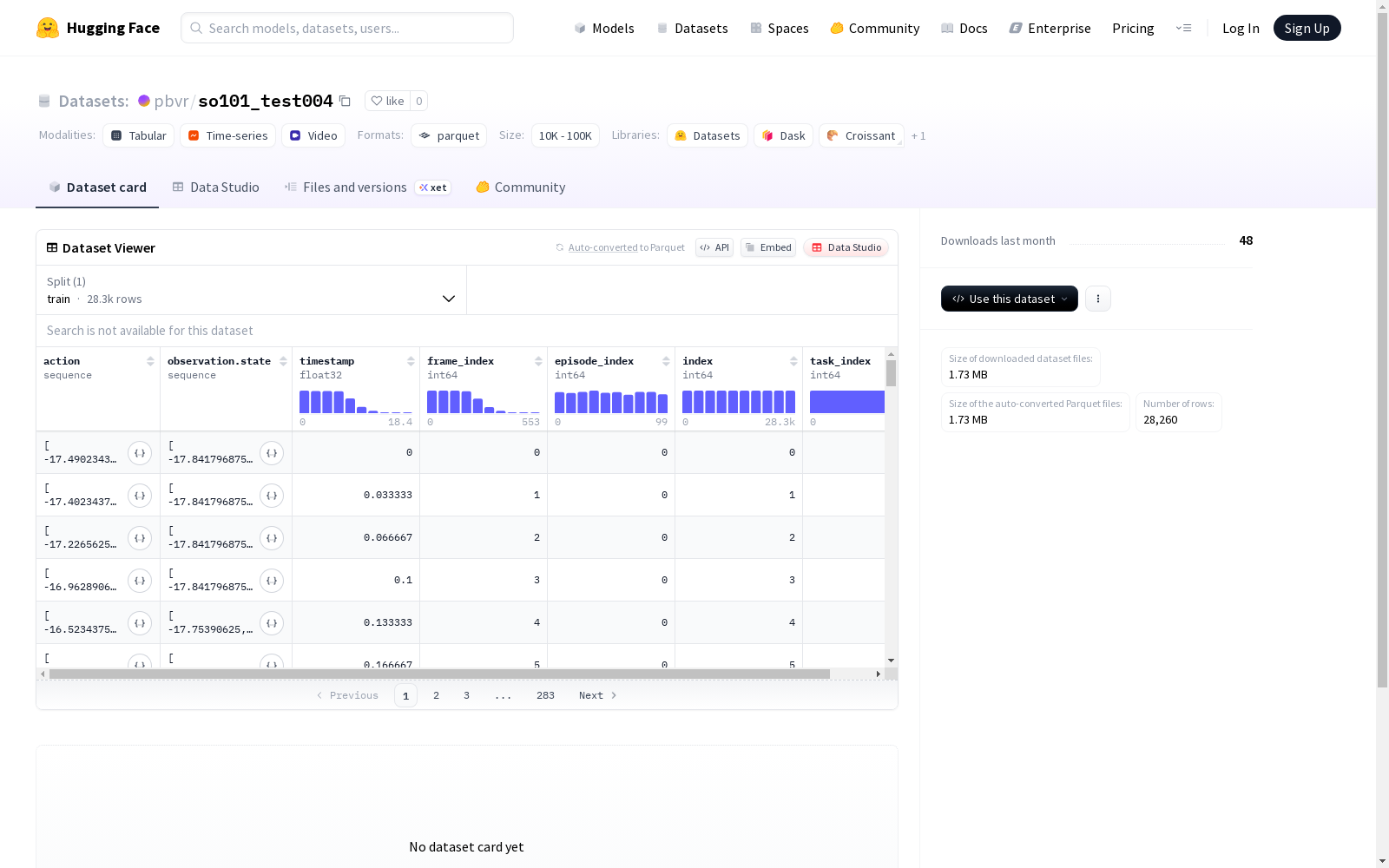Click the Hugging Face logo icon
Viewport: 1389px width, 868px height.
click(x=48, y=28)
